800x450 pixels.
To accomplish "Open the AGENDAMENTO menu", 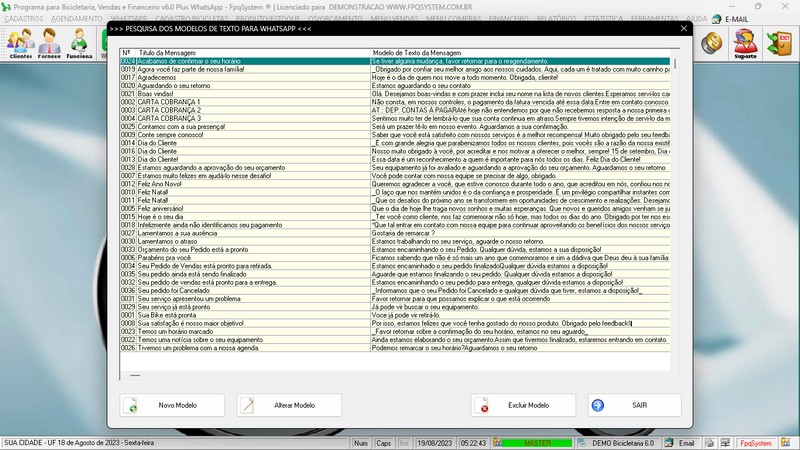I will tap(77, 19).
